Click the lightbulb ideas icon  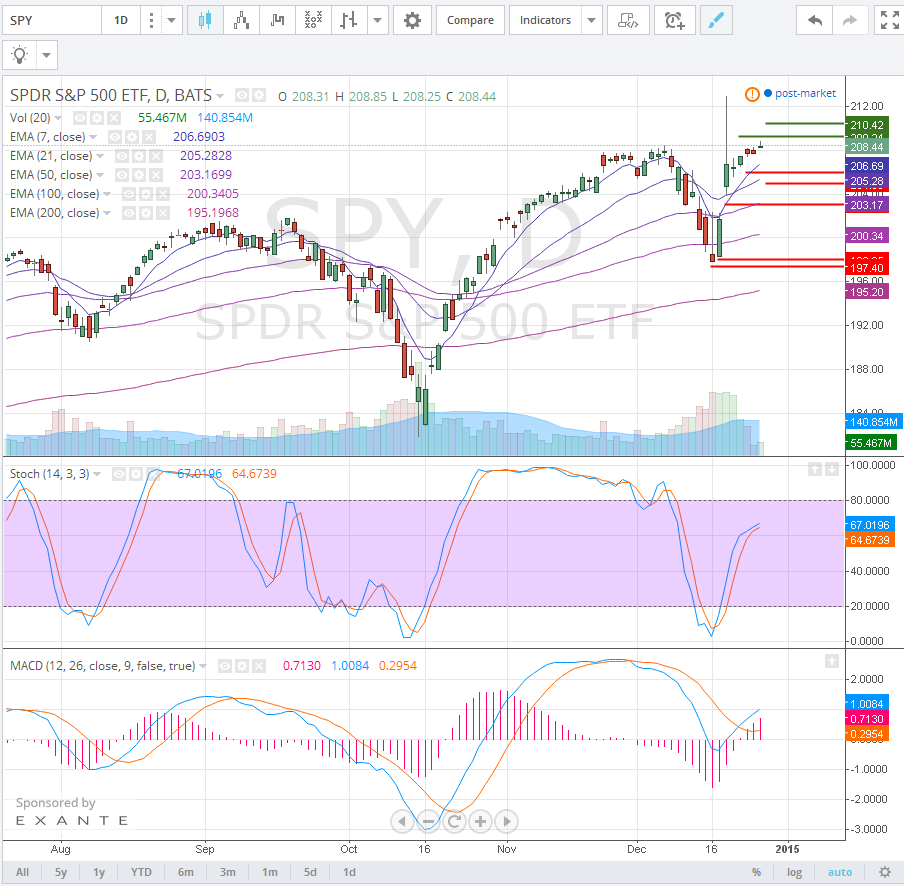[20, 55]
